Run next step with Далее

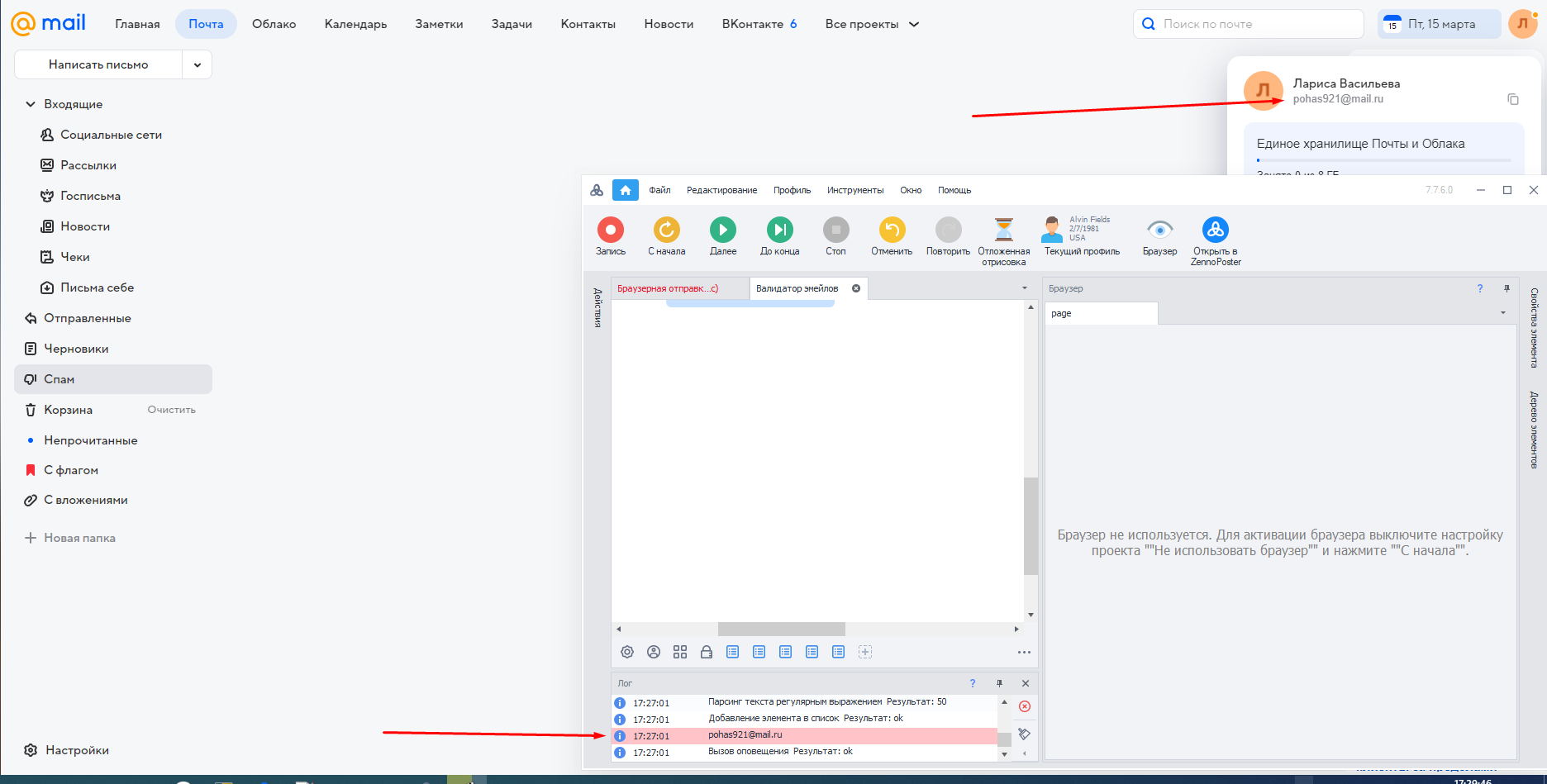722,230
